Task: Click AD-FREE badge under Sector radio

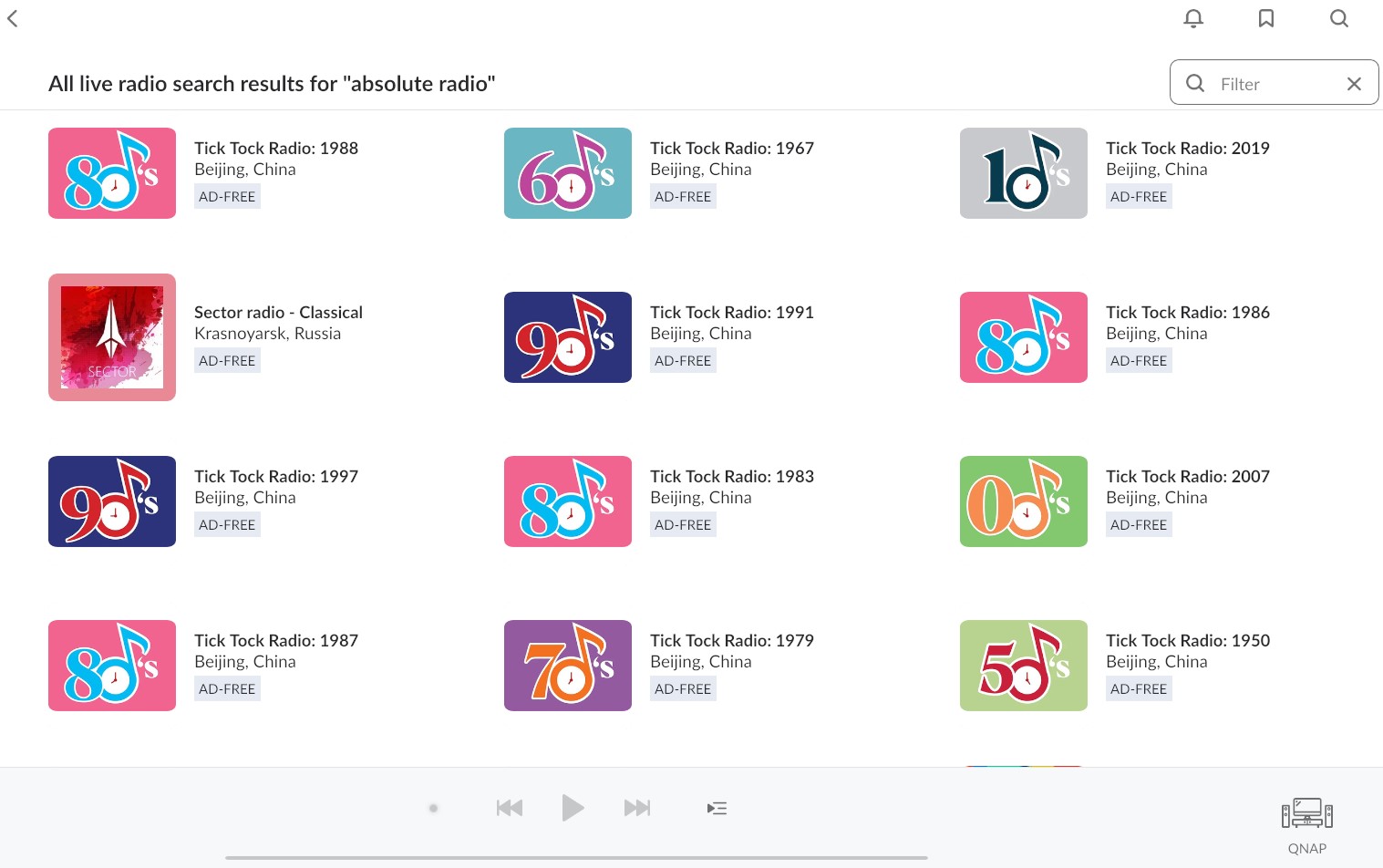Action: click(x=227, y=360)
